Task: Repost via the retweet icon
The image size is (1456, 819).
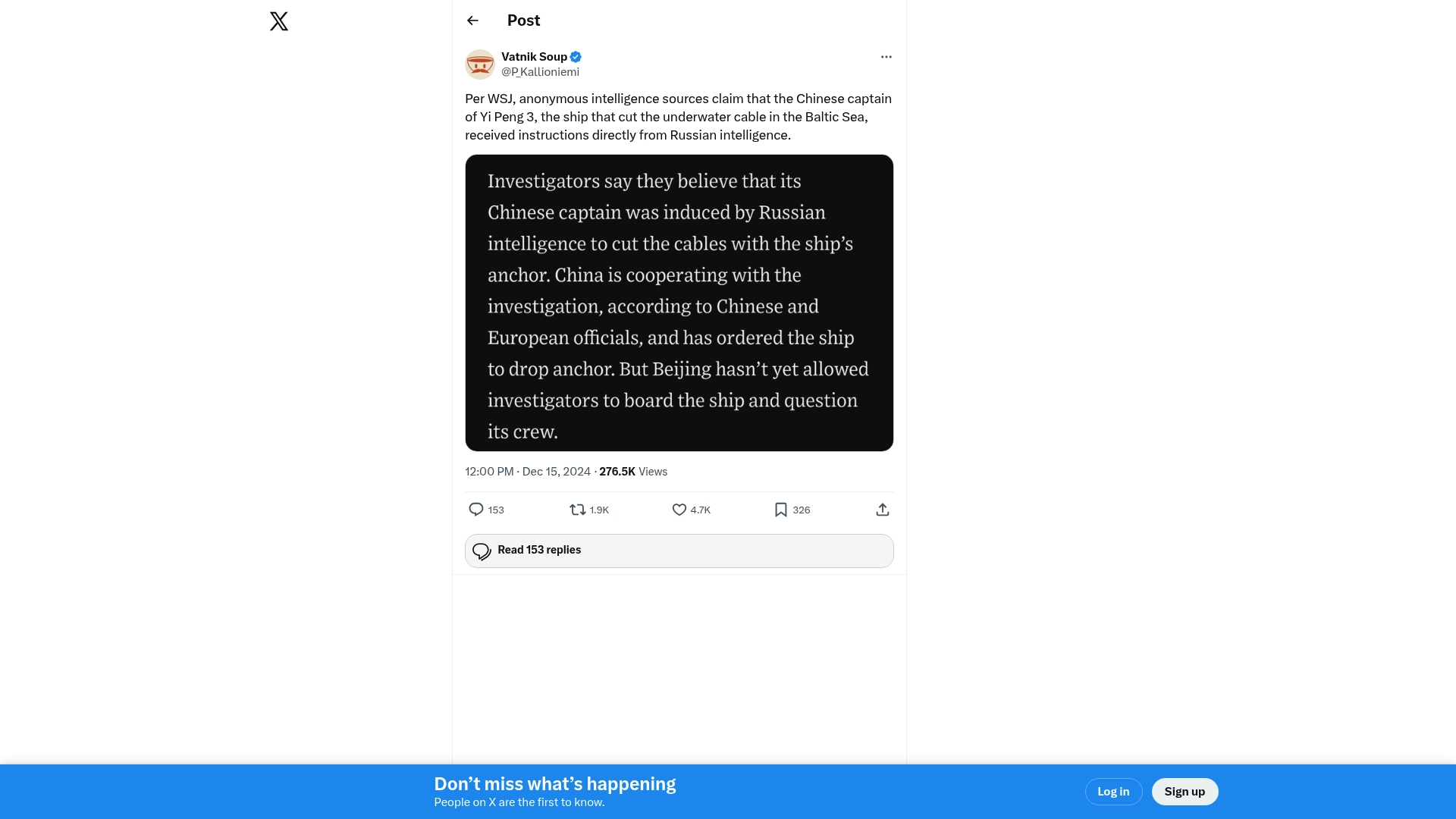Action: tap(578, 510)
